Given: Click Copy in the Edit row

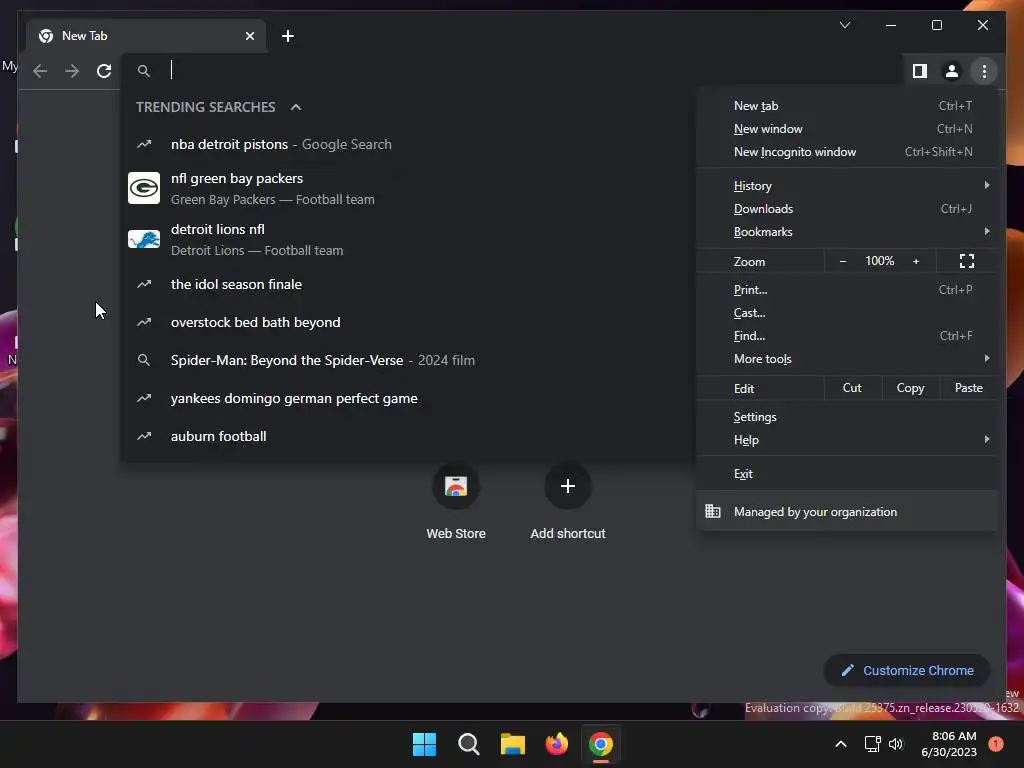Looking at the screenshot, I should tap(910, 388).
